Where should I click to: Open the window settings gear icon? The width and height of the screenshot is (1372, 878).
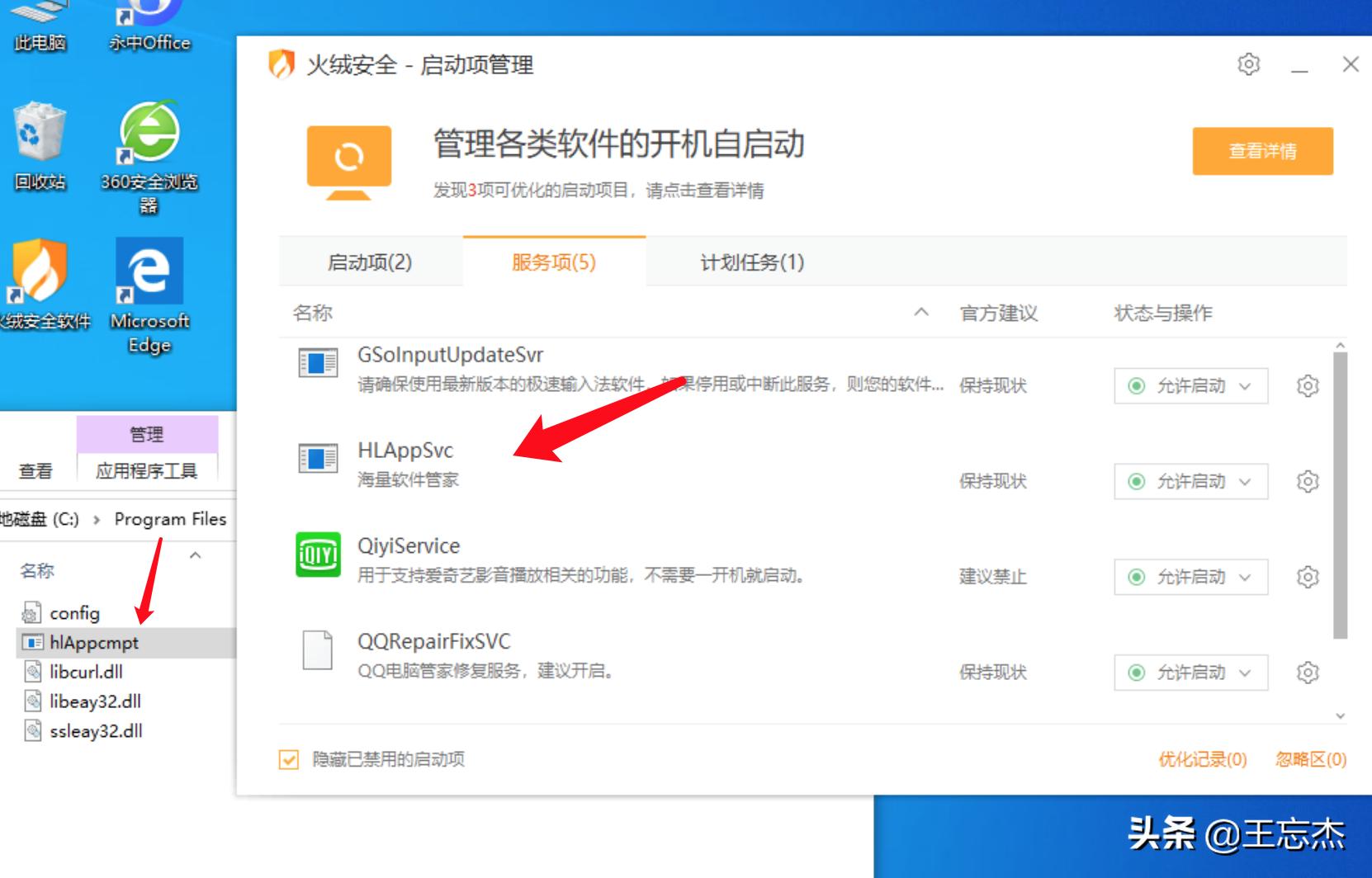pyautogui.click(x=1248, y=64)
